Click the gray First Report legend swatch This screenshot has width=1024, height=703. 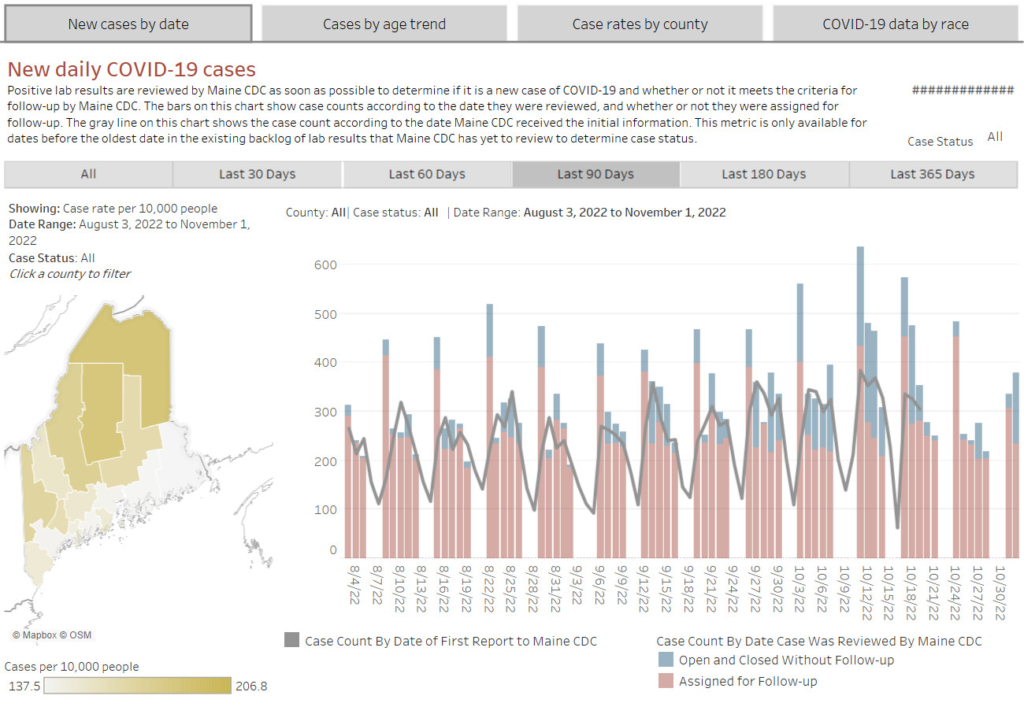[292, 641]
